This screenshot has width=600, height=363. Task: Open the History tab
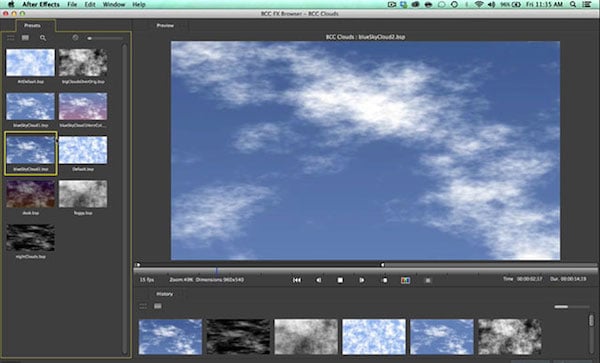165,294
